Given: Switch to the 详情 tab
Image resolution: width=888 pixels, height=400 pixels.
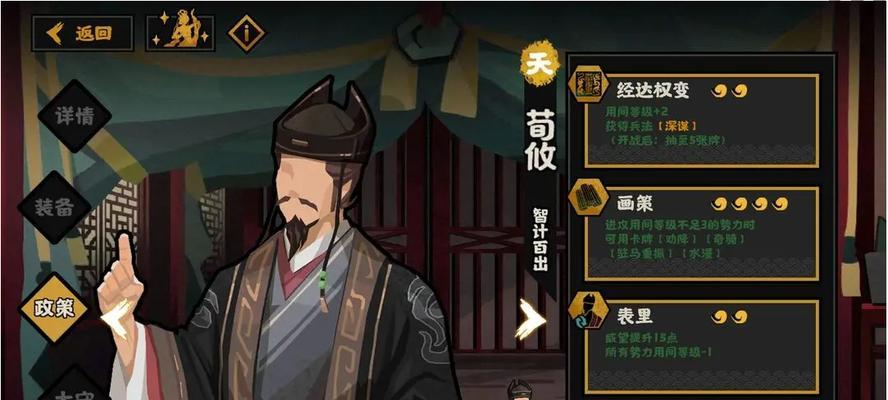Looking at the screenshot, I should 74,116.
